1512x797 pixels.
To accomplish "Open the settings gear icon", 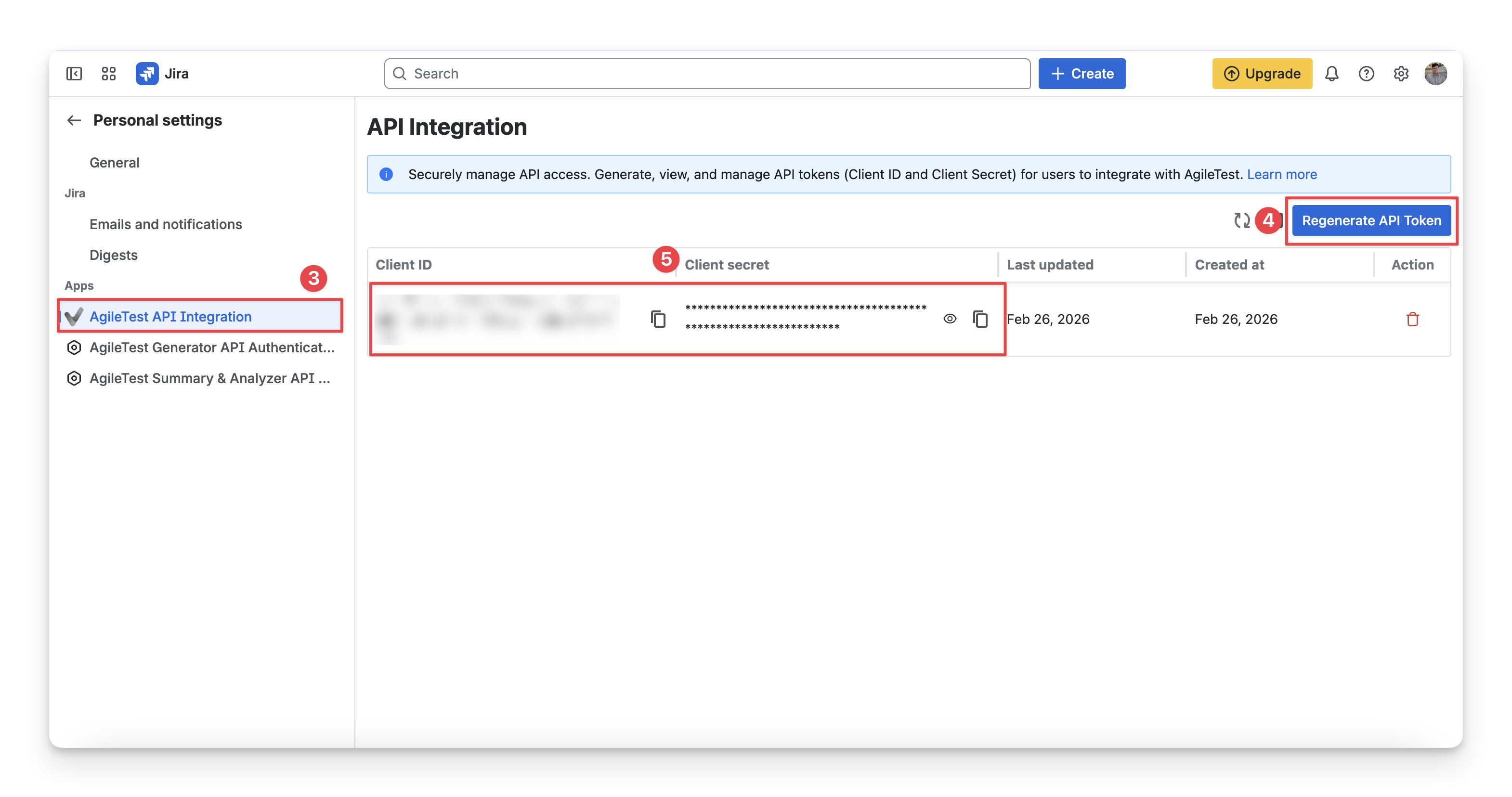I will 1400,73.
